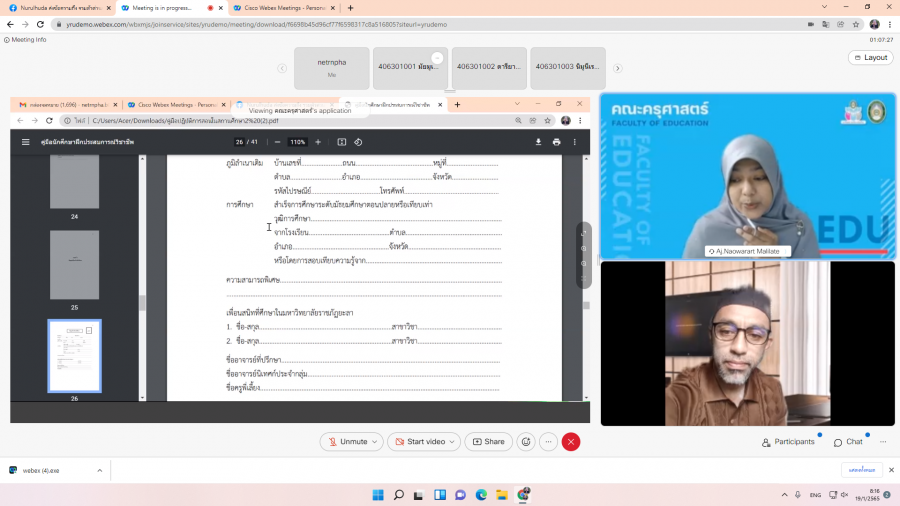Expand the audio options arrow beside Unmute
Screen dimensions: 900x506
coord(375,441)
